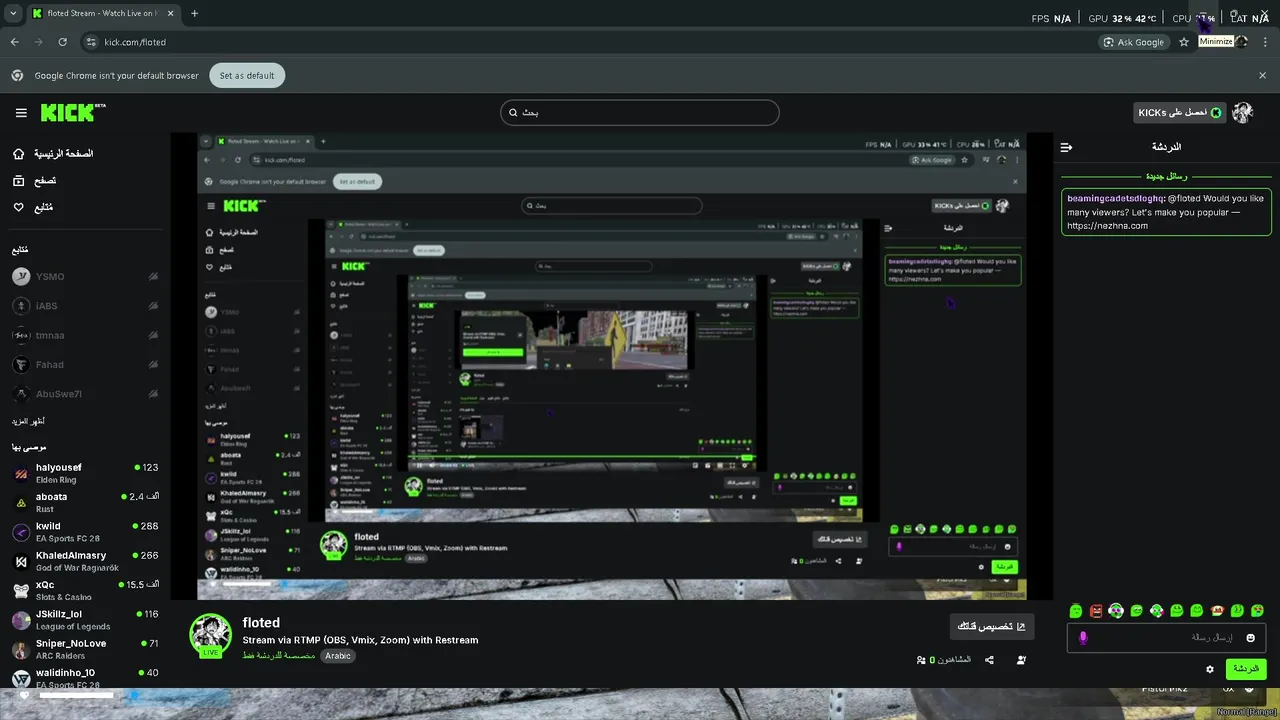Viewport: 1280px width, 720px height.
Task: Click username beamingcadetsdloghq in chat
Action: tap(1116, 198)
